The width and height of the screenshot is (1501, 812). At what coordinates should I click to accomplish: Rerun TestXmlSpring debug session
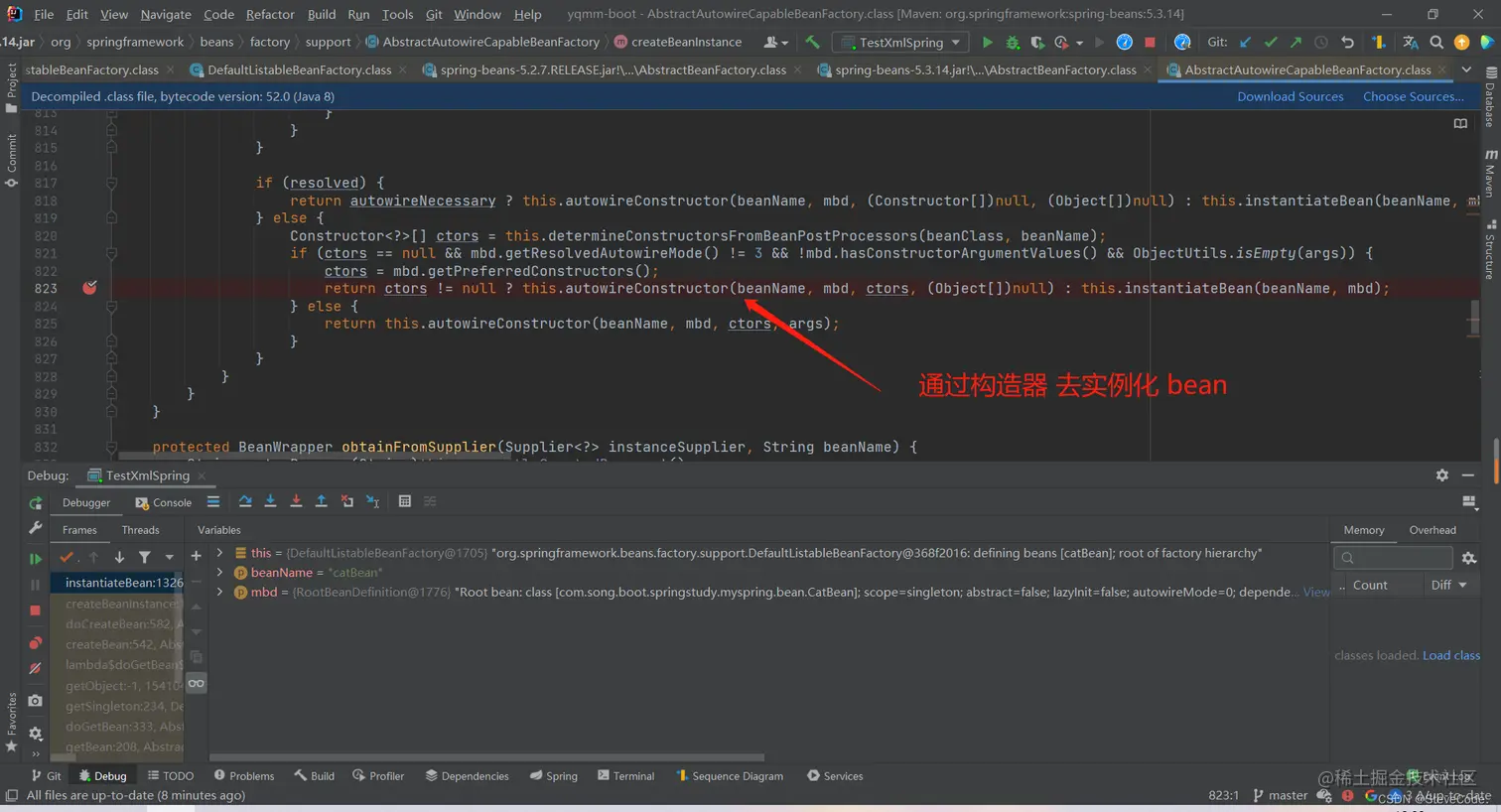click(35, 502)
